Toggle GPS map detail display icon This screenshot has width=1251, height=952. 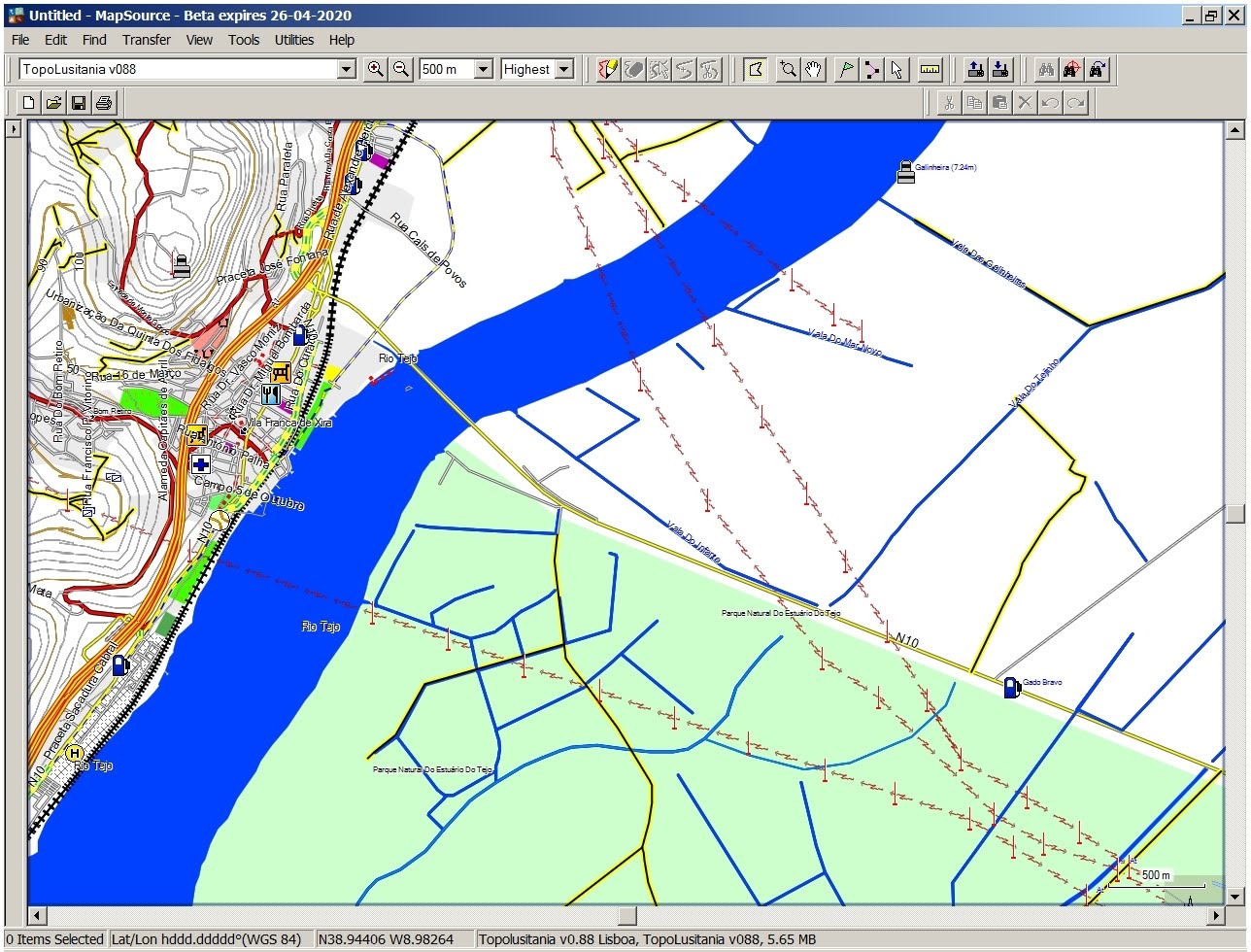pyautogui.click(x=608, y=69)
